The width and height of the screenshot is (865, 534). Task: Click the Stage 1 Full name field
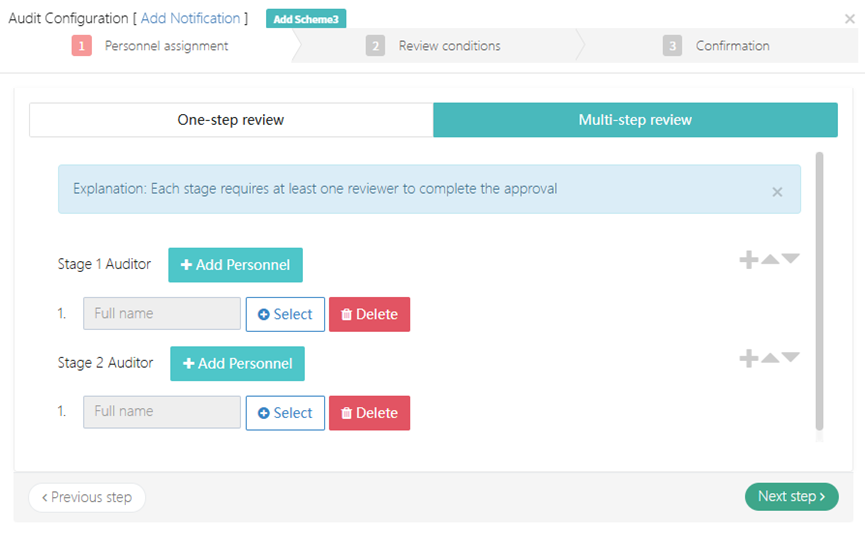point(162,314)
